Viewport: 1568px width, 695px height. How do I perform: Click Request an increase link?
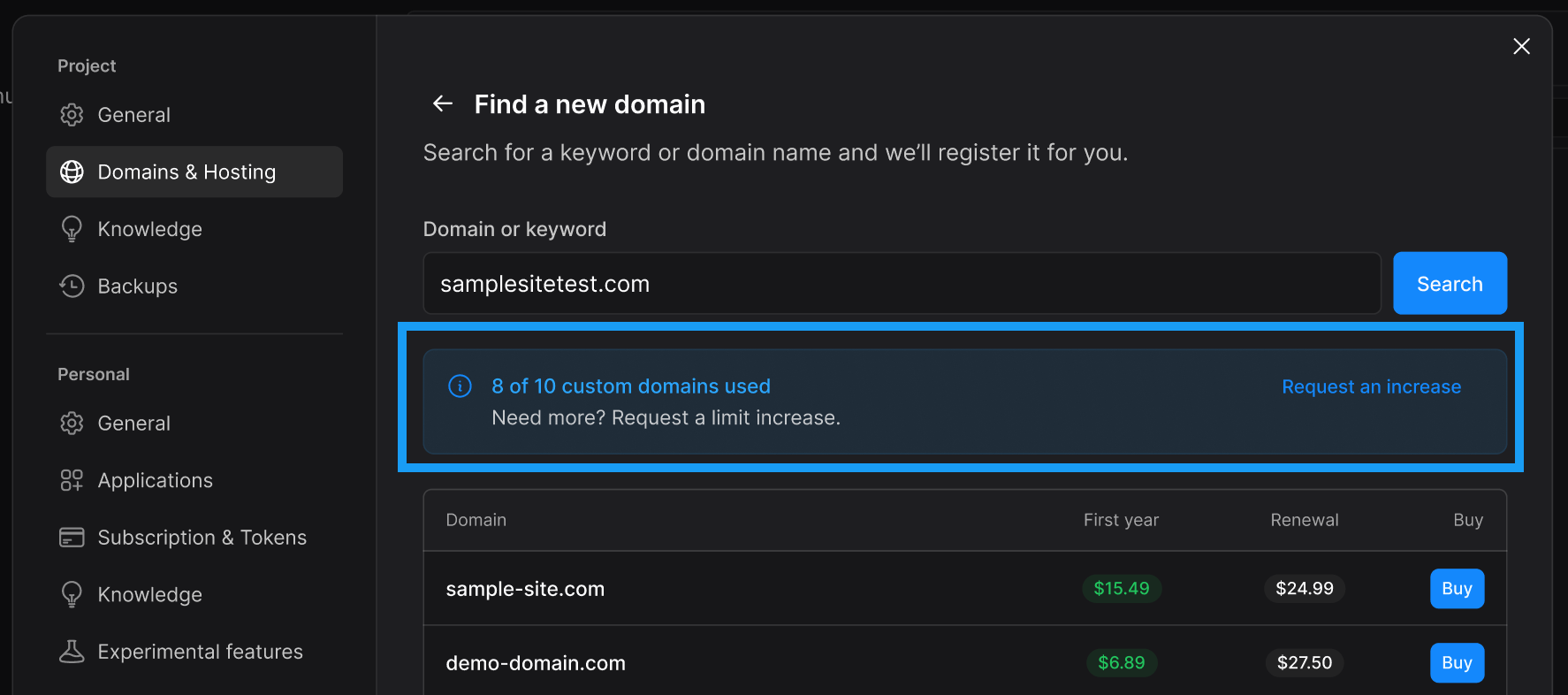[x=1371, y=387]
